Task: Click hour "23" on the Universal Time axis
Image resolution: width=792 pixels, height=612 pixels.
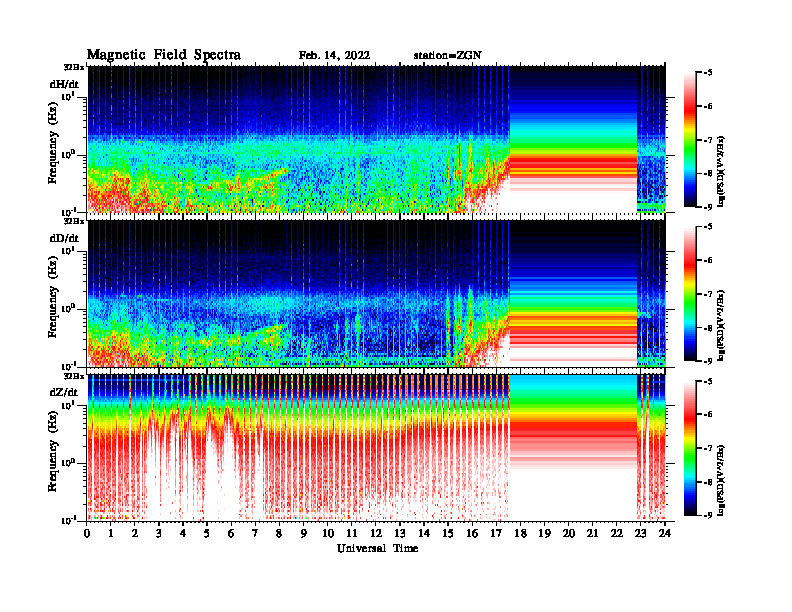Action: [640, 533]
